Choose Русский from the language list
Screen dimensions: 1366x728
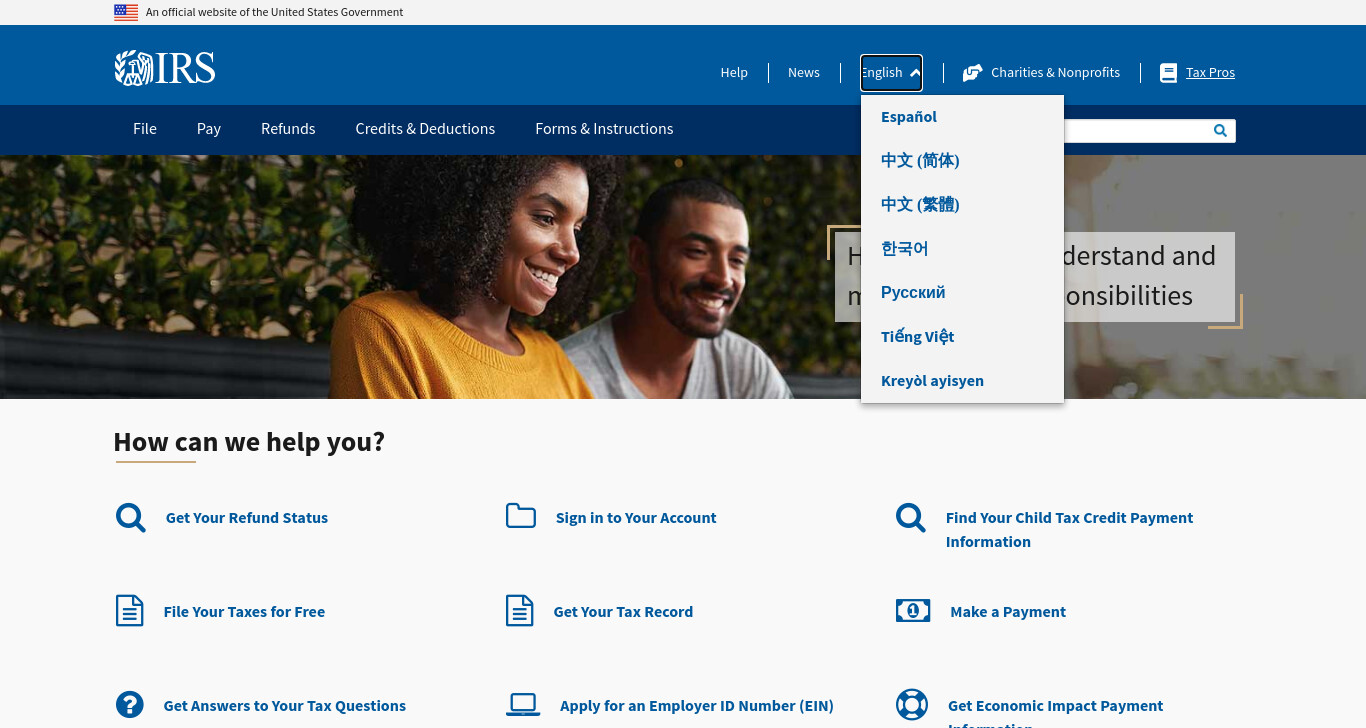913,293
